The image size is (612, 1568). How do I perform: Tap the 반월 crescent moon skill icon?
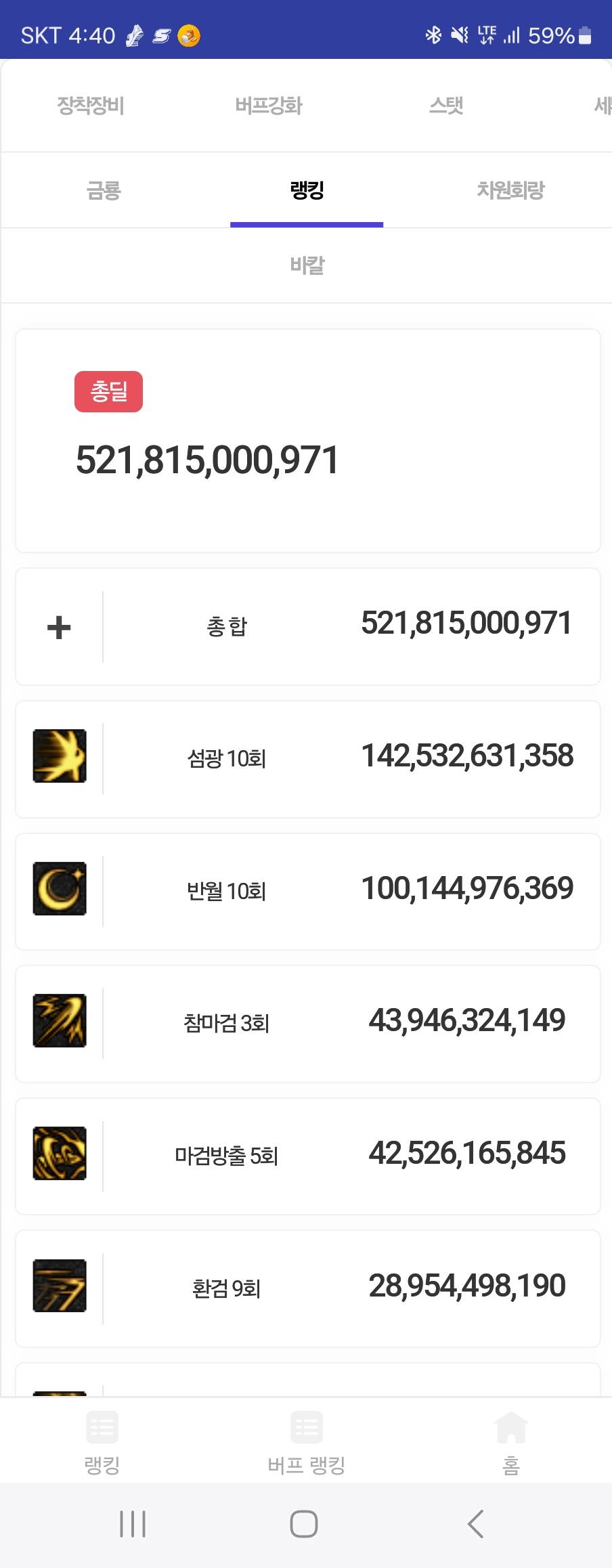[60, 888]
